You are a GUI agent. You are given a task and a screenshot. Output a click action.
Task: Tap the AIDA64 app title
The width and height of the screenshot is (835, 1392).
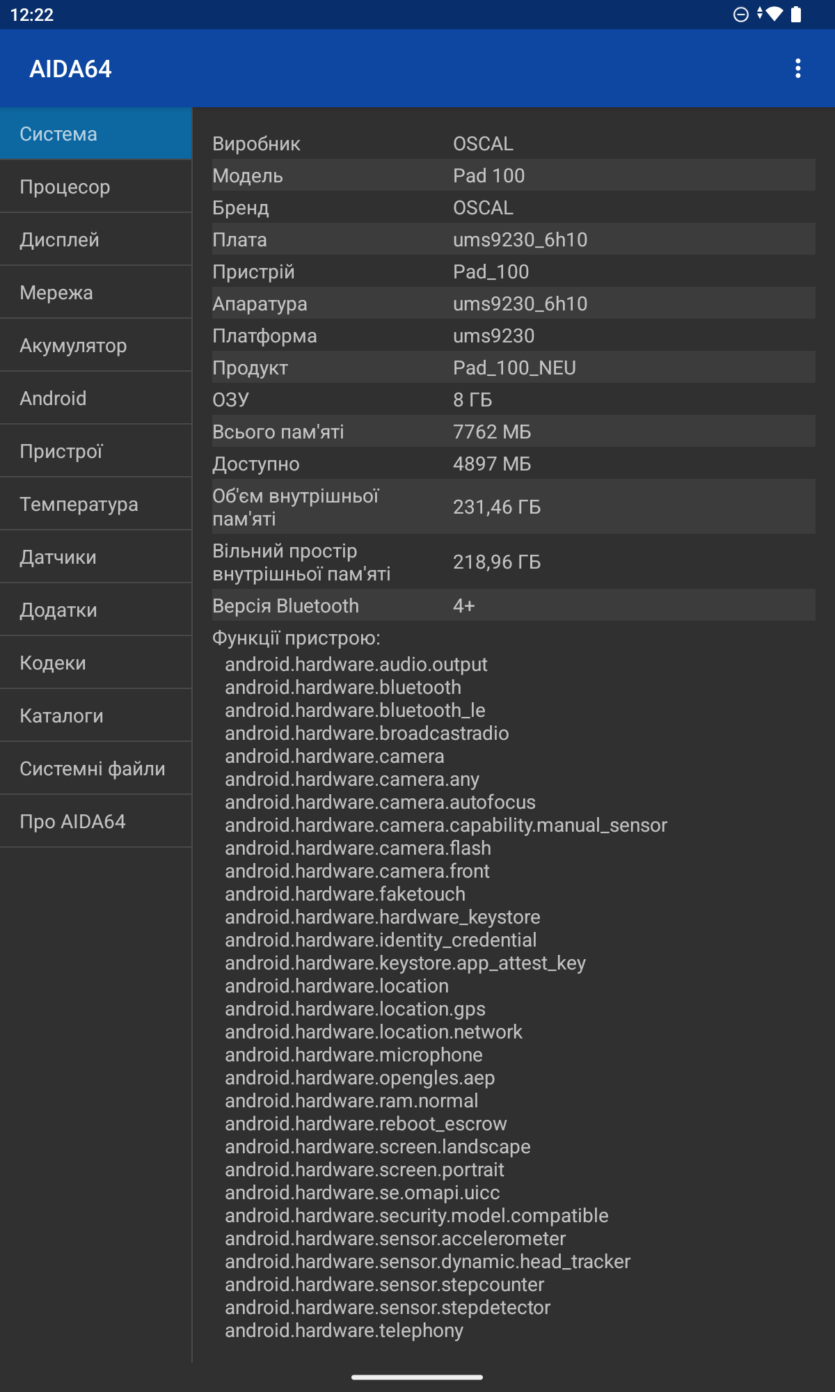(x=70, y=69)
